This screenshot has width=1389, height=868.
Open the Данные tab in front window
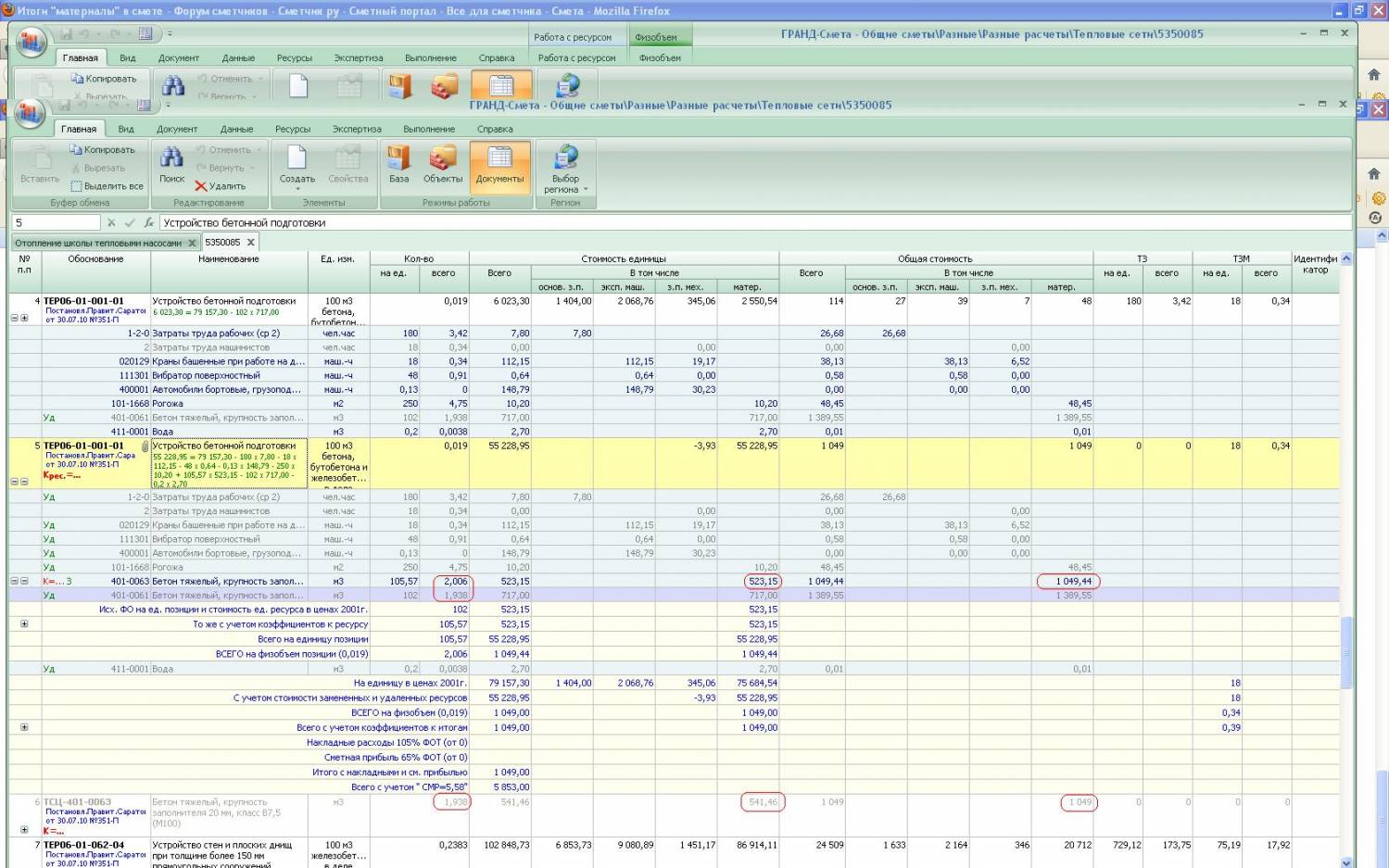point(237,129)
